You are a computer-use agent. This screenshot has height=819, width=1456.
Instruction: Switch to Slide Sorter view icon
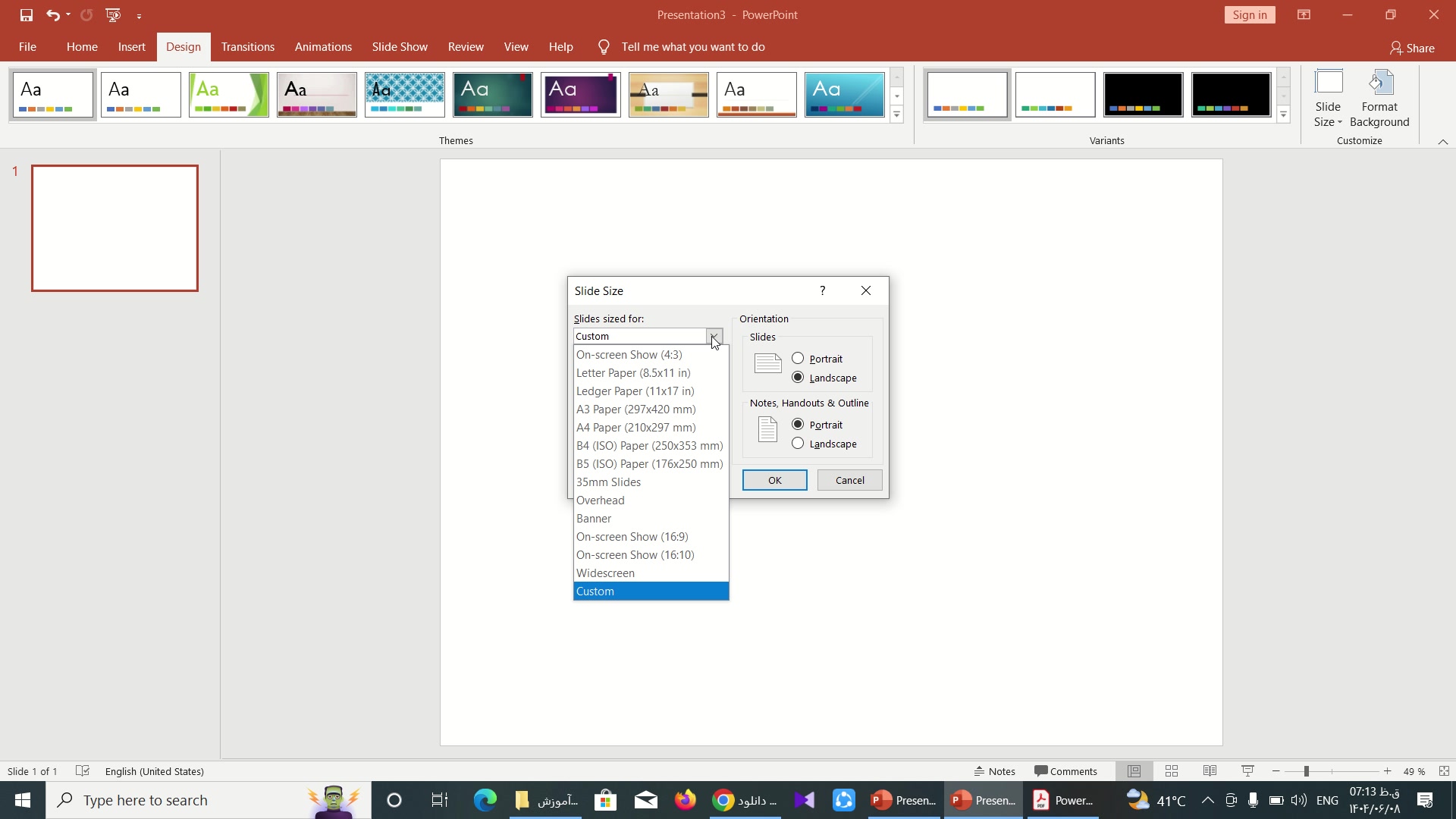click(1172, 771)
